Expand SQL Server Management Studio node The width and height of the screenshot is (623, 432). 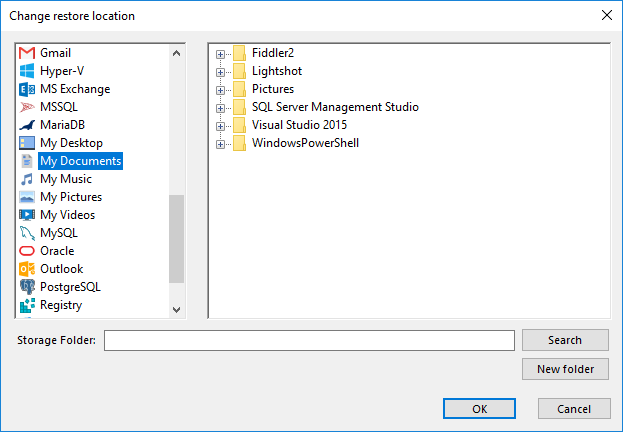(x=221, y=108)
